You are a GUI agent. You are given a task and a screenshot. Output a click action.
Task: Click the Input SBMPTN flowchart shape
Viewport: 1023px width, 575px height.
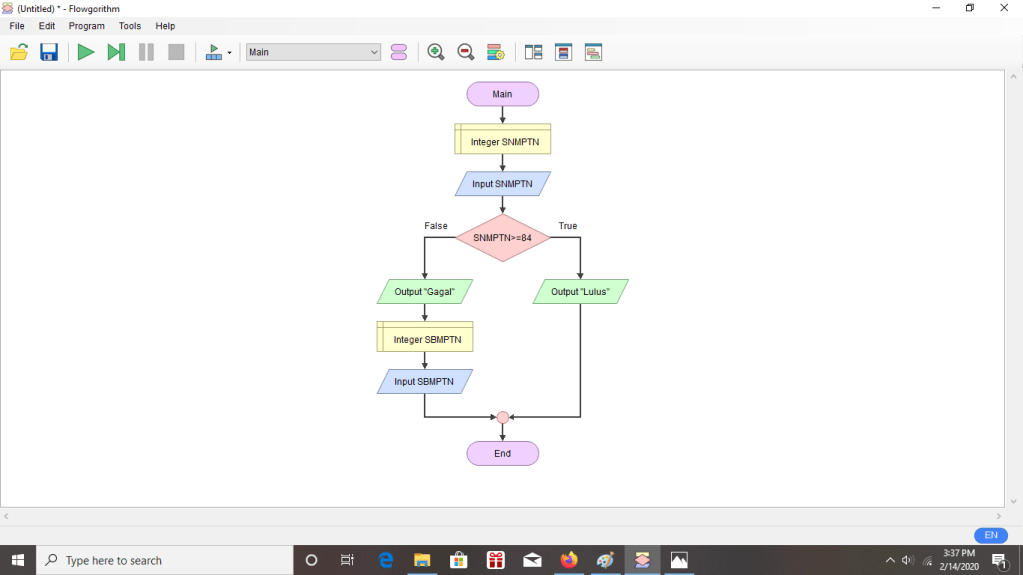[x=424, y=382]
